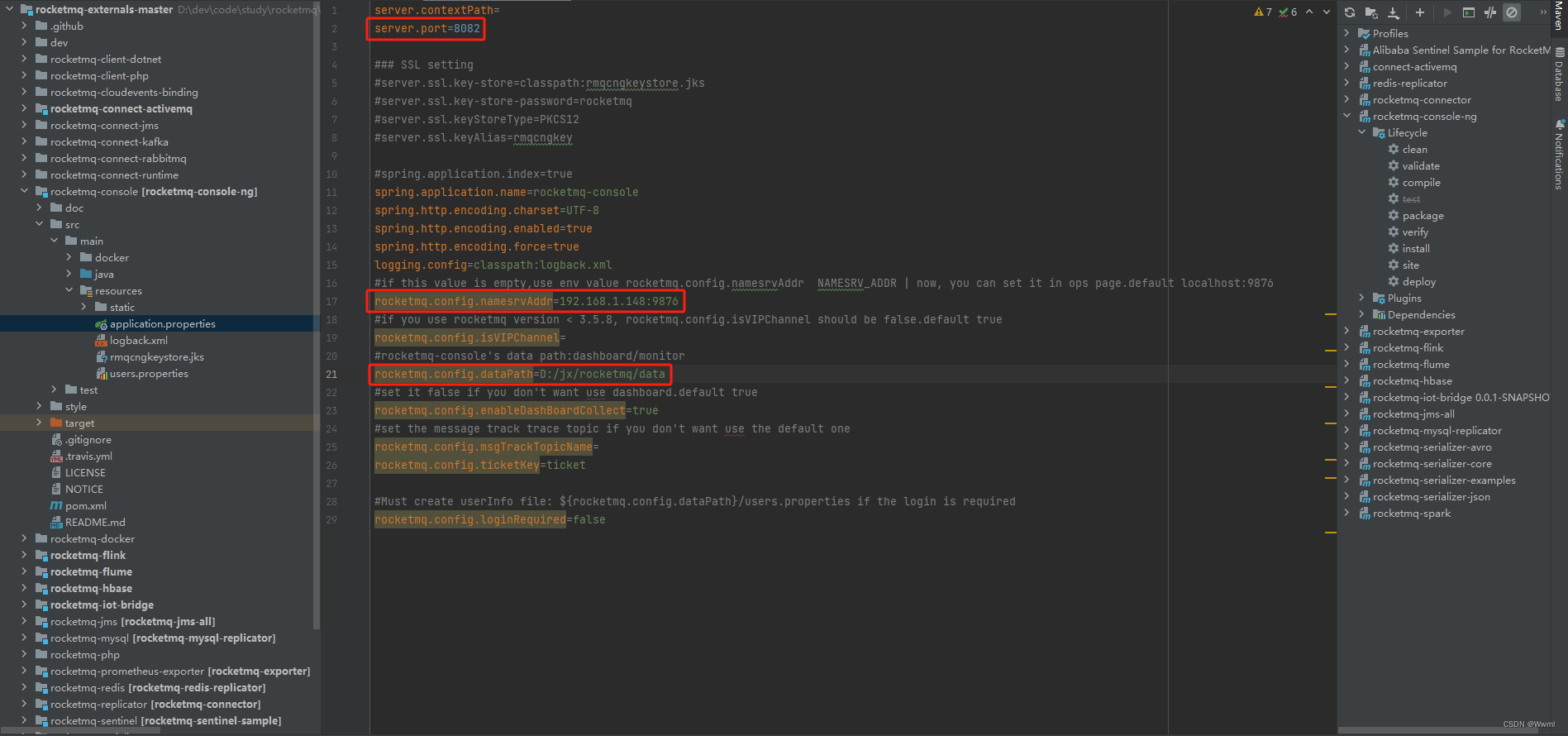
Task: Collapse the Lifecycle node in Maven panel
Action: coord(1361,132)
